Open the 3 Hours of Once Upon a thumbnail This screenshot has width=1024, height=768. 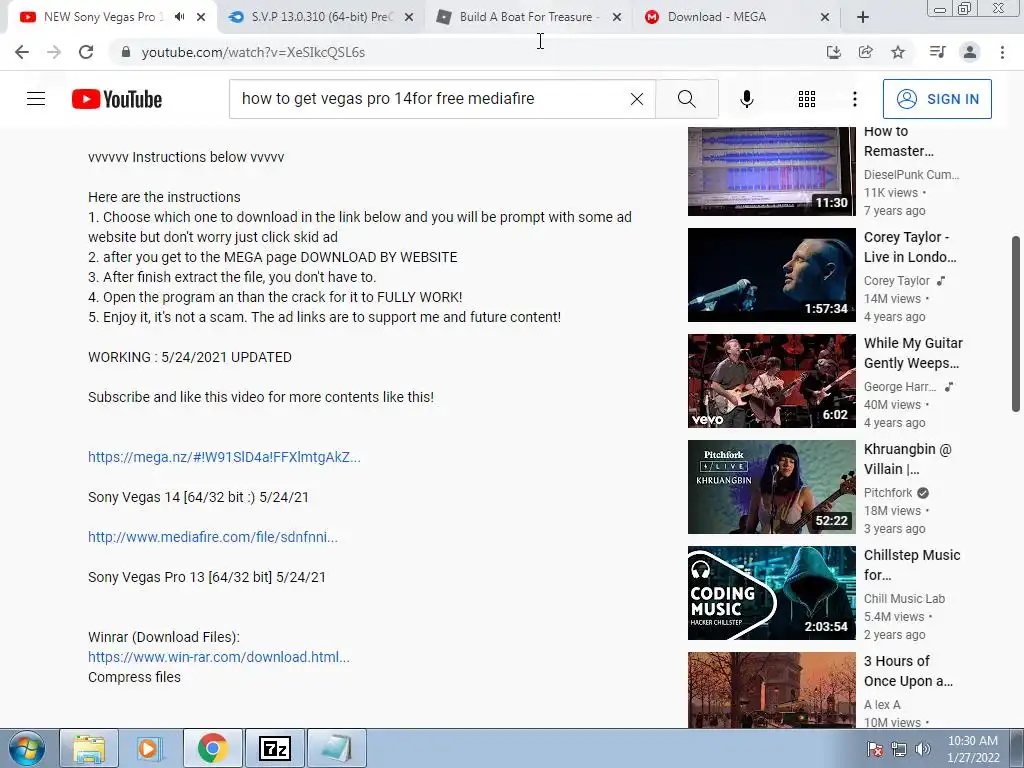click(771, 690)
